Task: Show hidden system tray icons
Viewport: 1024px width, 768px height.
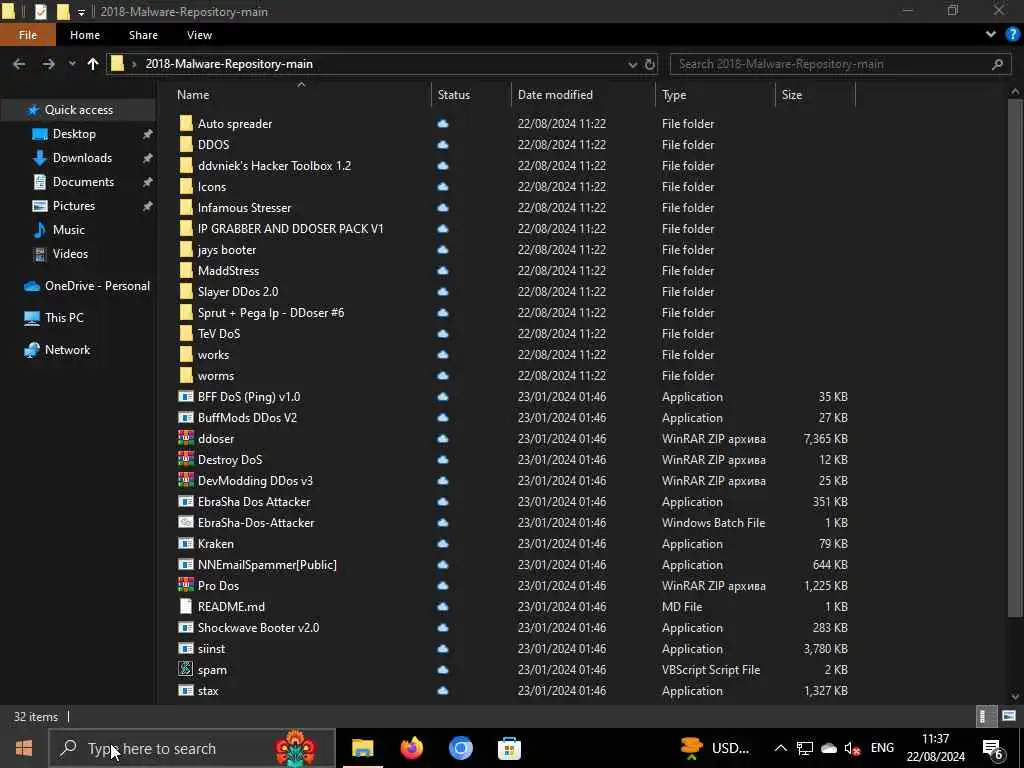Action: (780, 748)
